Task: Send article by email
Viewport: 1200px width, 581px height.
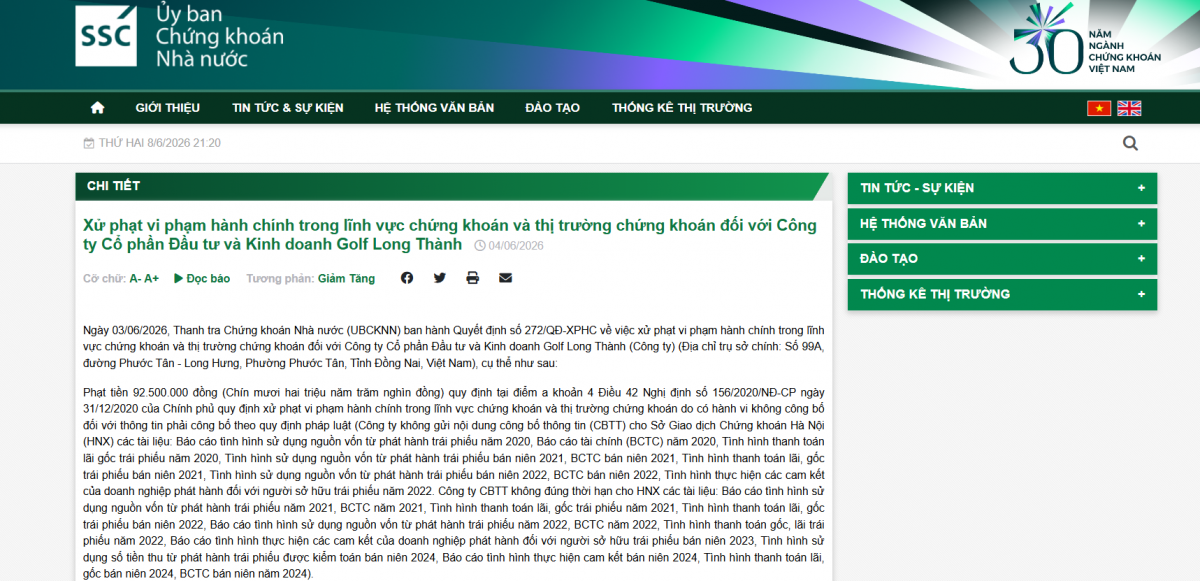Action: click(x=505, y=278)
